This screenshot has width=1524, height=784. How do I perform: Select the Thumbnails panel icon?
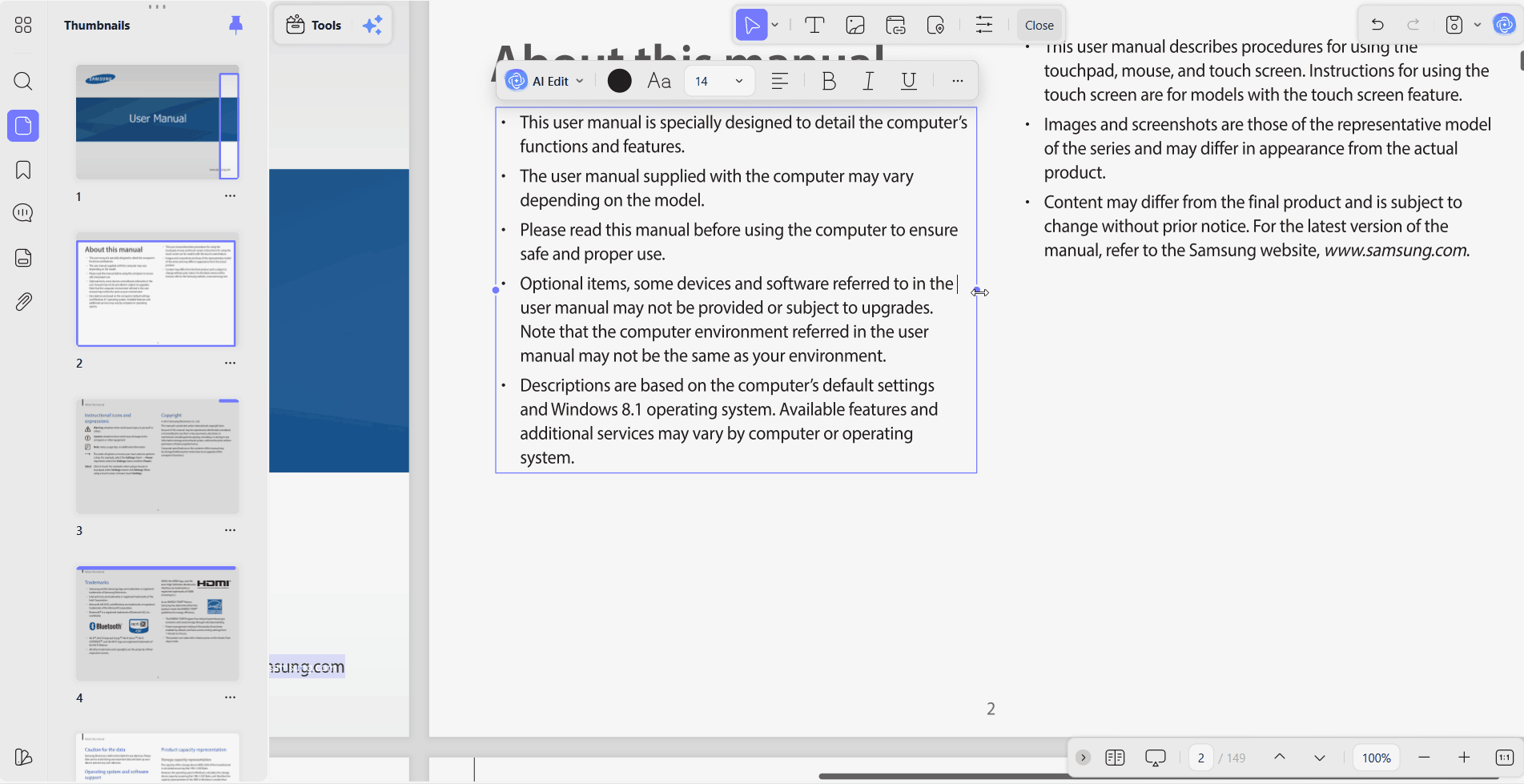(x=23, y=126)
